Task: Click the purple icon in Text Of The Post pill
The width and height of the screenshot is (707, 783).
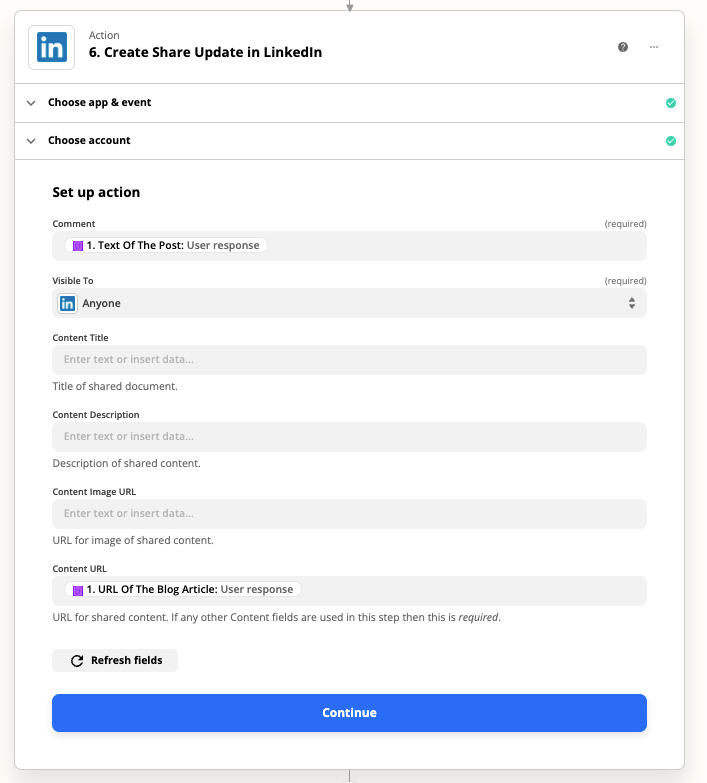Action: pos(78,246)
